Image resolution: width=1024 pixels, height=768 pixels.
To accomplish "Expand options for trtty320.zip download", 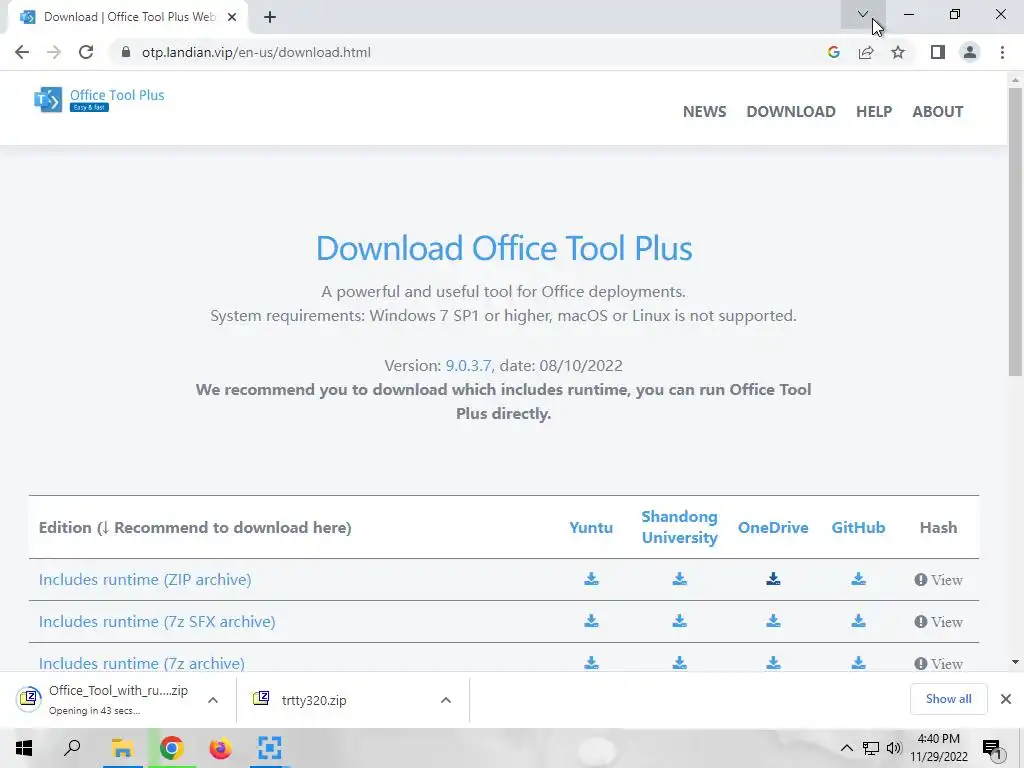I will point(446,700).
